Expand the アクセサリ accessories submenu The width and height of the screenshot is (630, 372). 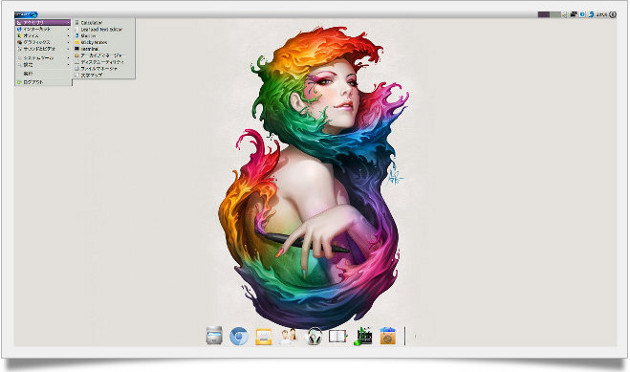click(x=43, y=23)
